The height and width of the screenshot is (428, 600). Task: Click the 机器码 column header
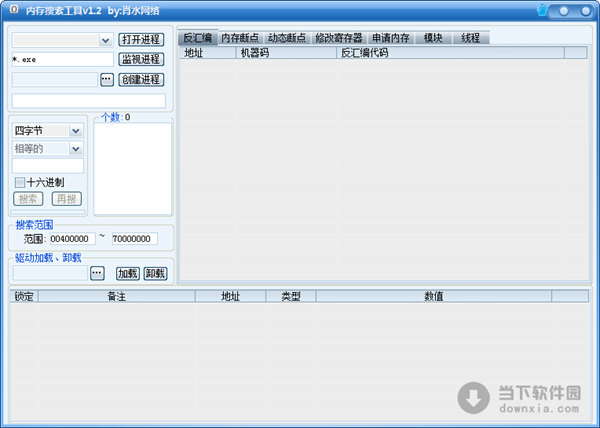tap(286, 53)
